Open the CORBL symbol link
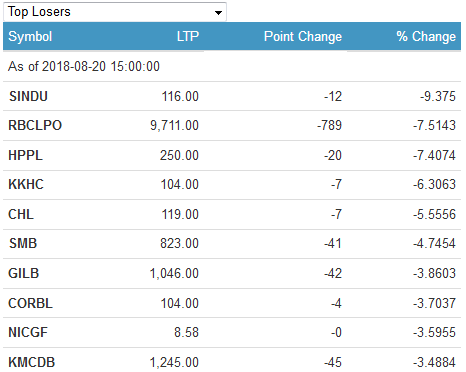Screen dimensions: 466x372 click(30, 303)
